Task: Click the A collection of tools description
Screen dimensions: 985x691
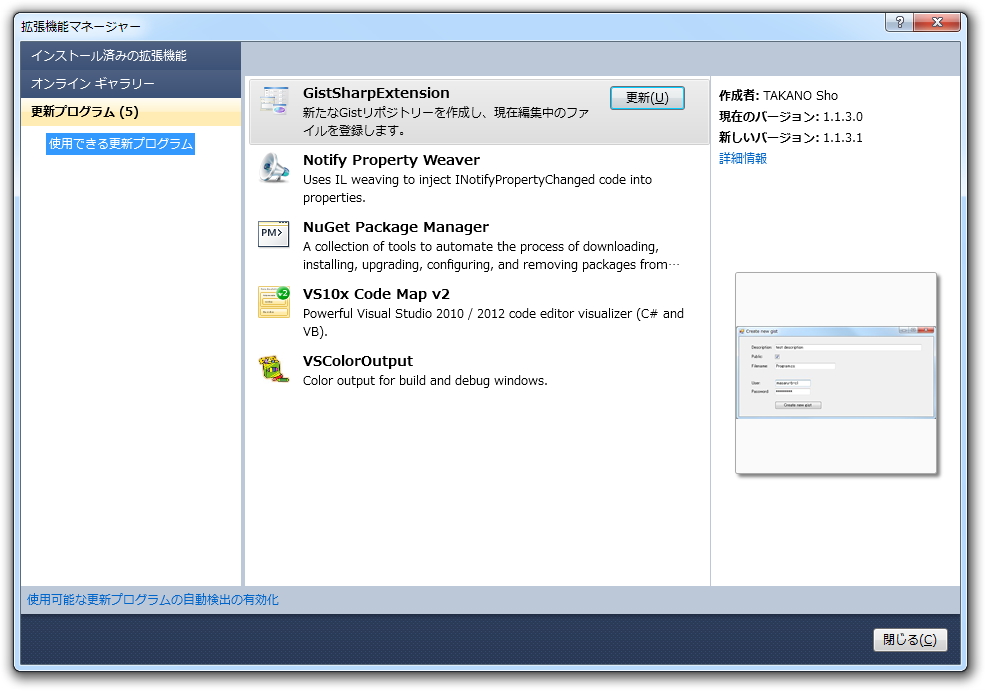Action: coord(491,256)
